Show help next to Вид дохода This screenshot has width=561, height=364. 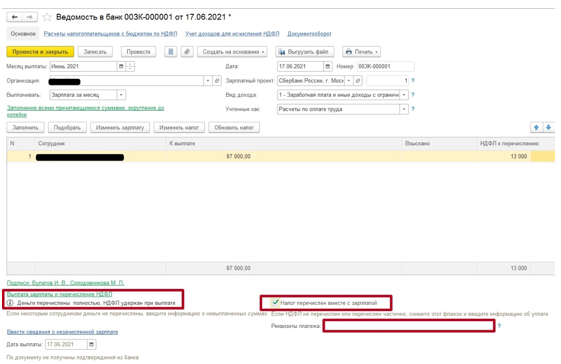pos(413,95)
